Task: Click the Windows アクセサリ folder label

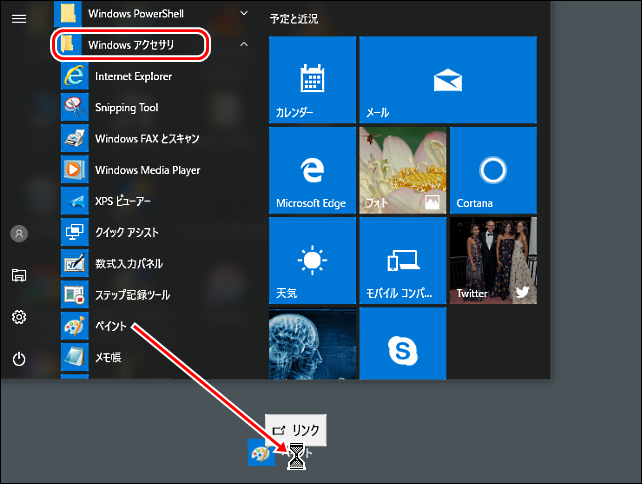Action: pyautogui.click(x=131, y=45)
